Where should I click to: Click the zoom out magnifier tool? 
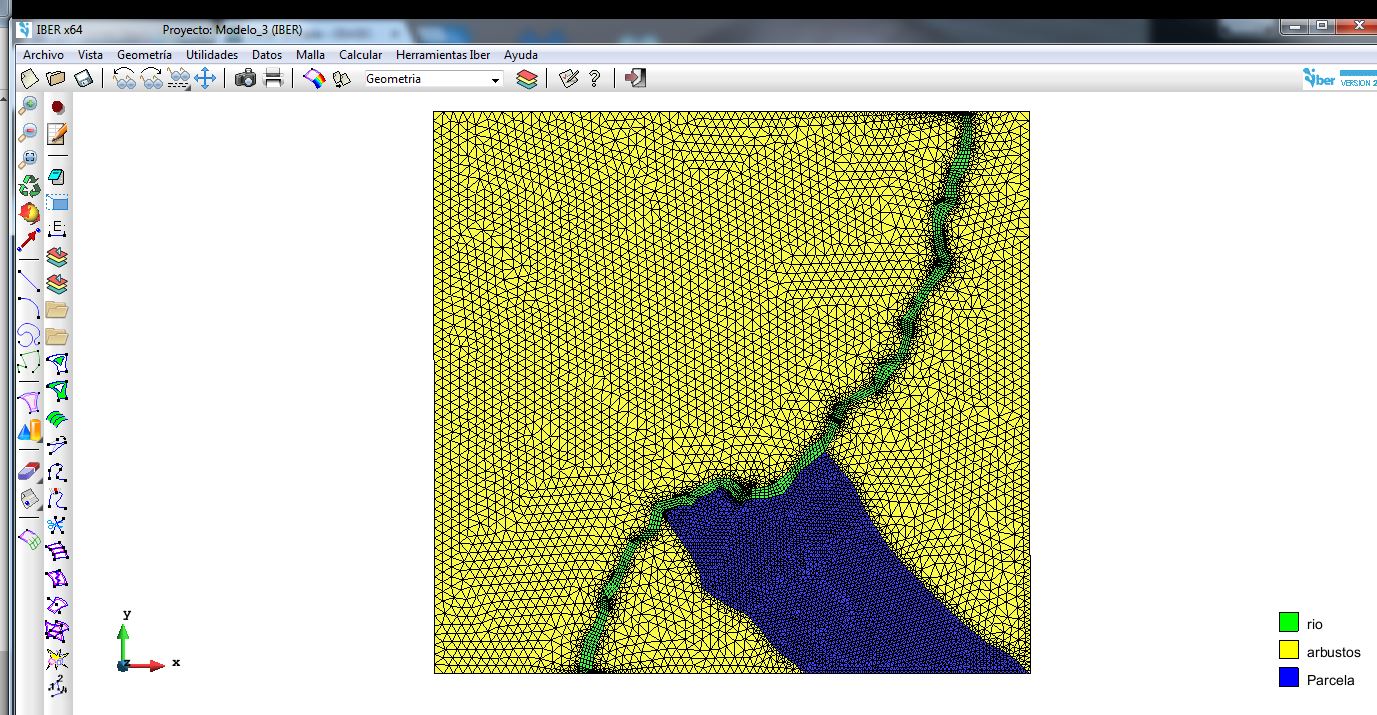(29, 131)
